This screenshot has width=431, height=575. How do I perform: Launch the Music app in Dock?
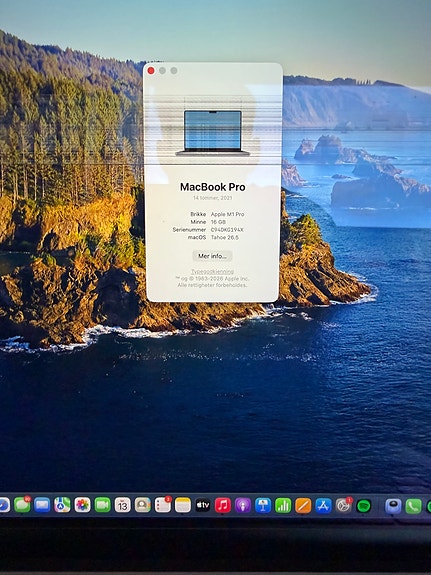223,505
